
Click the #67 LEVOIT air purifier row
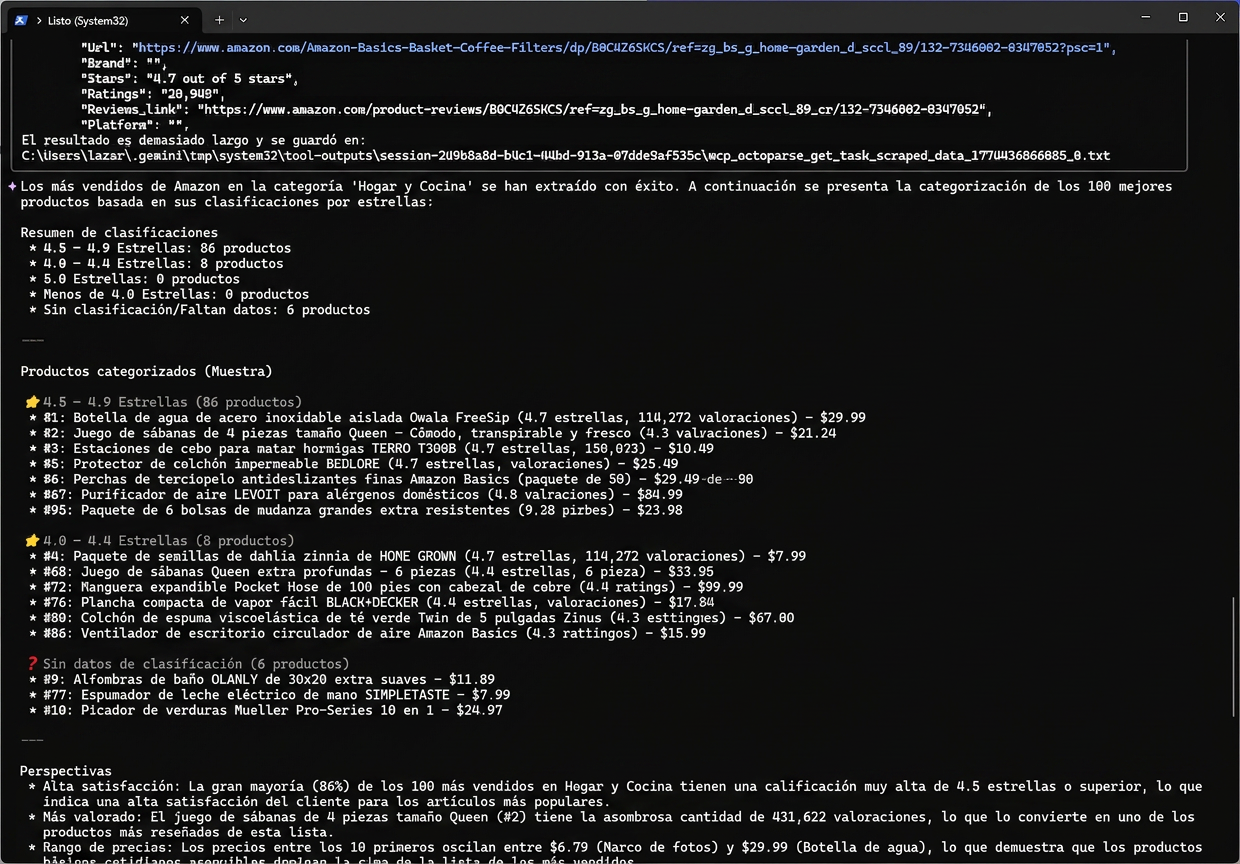356,495
